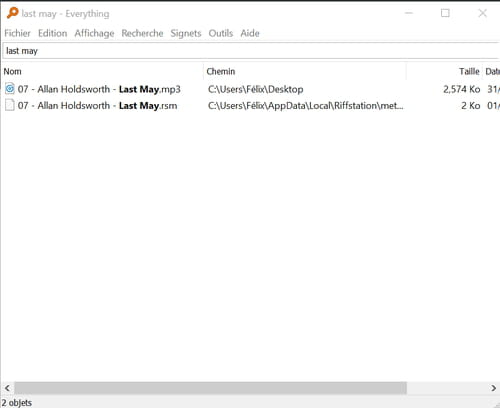
Task: Sort results by Nom column header
Action: pyautogui.click(x=102, y=71)
